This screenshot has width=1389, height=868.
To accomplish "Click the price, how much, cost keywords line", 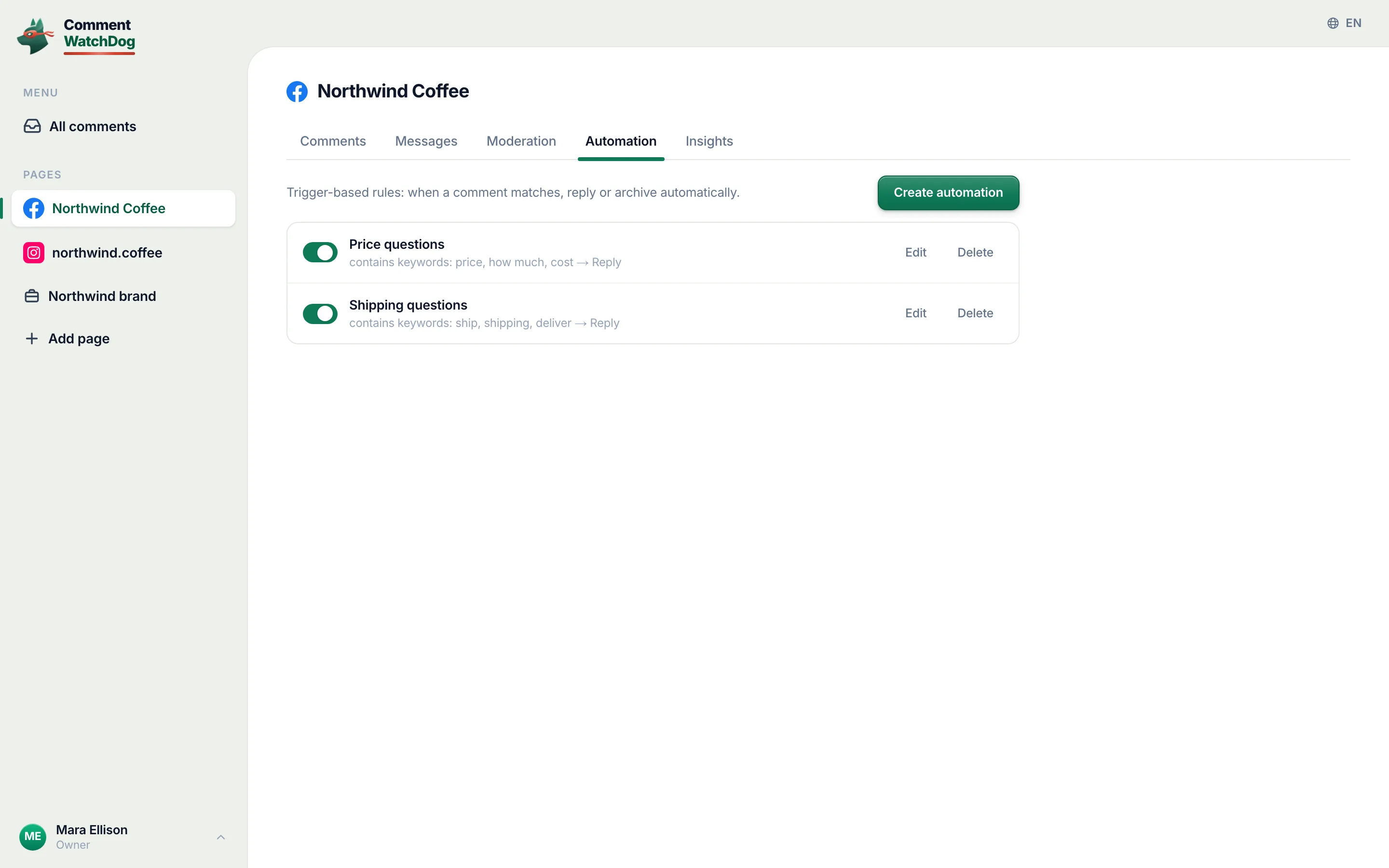I will coord(485,262).
